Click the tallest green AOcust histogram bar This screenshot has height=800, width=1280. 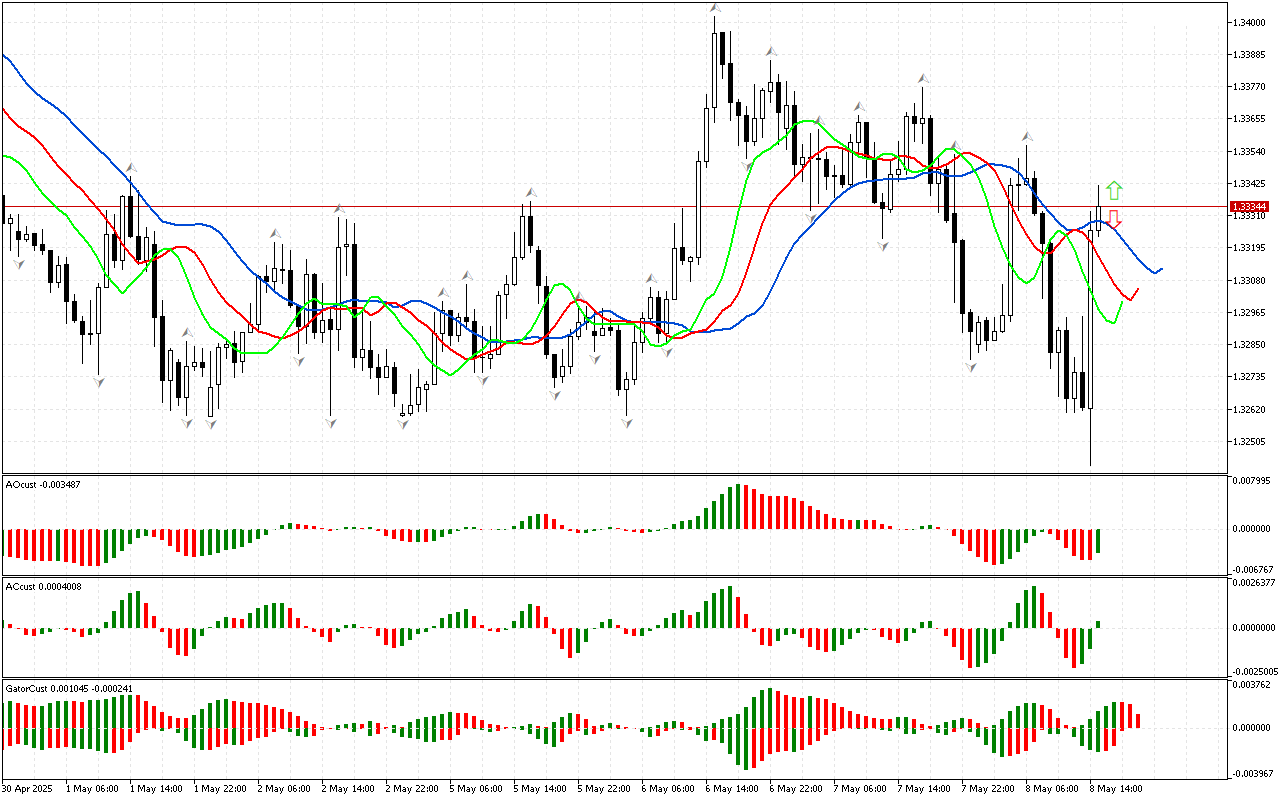pyautogui.click(x=739, y=506)
